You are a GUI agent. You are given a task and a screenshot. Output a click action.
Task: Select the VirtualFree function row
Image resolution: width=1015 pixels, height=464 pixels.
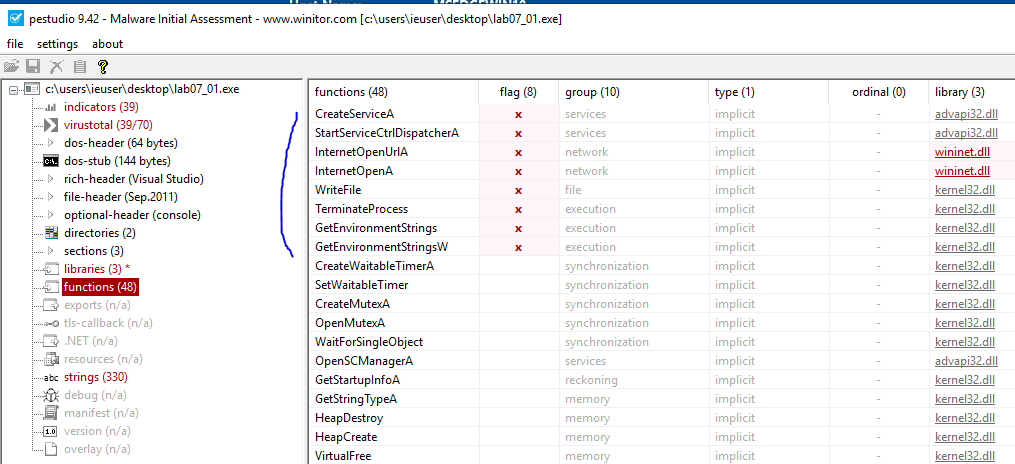pyautogui.click(x=662, y=456)
